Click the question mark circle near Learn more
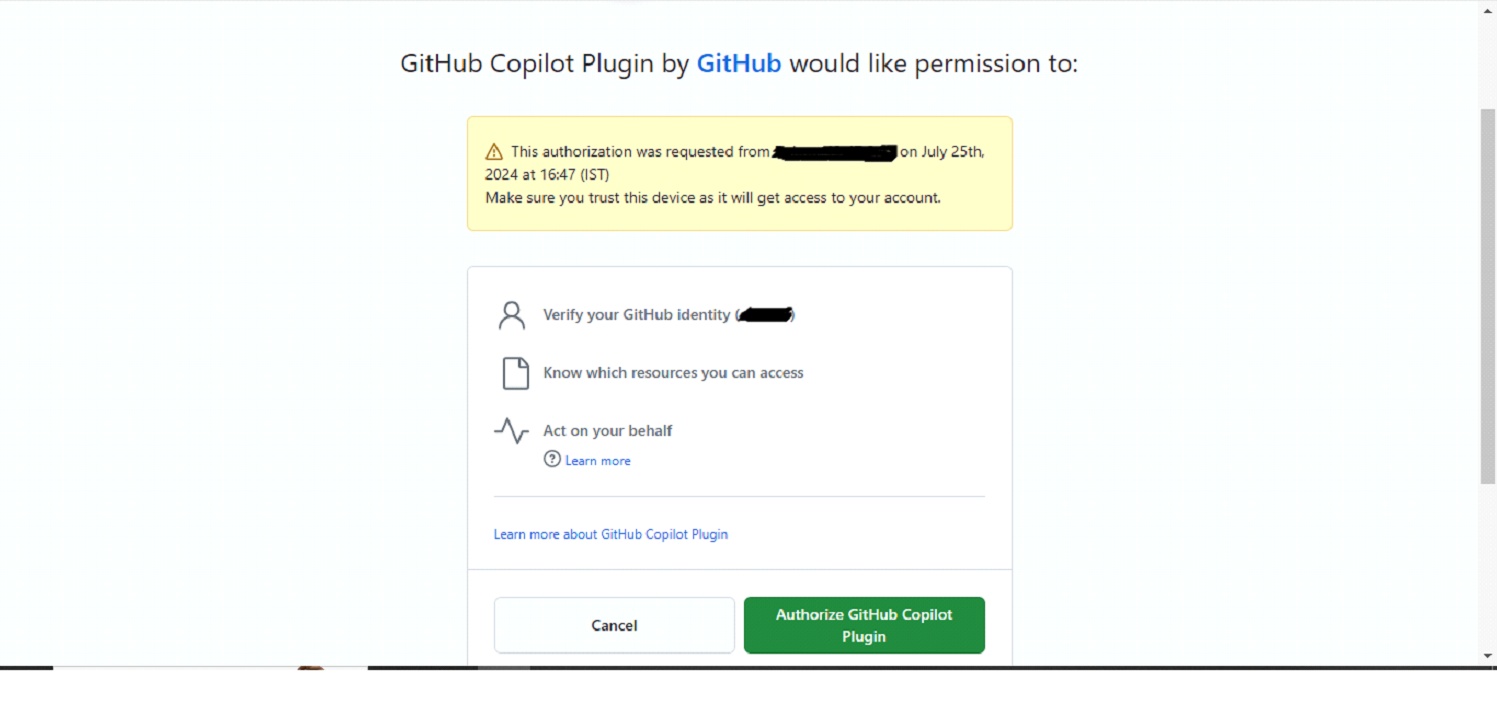This screenshot has height=728, width=1497. 552,459
